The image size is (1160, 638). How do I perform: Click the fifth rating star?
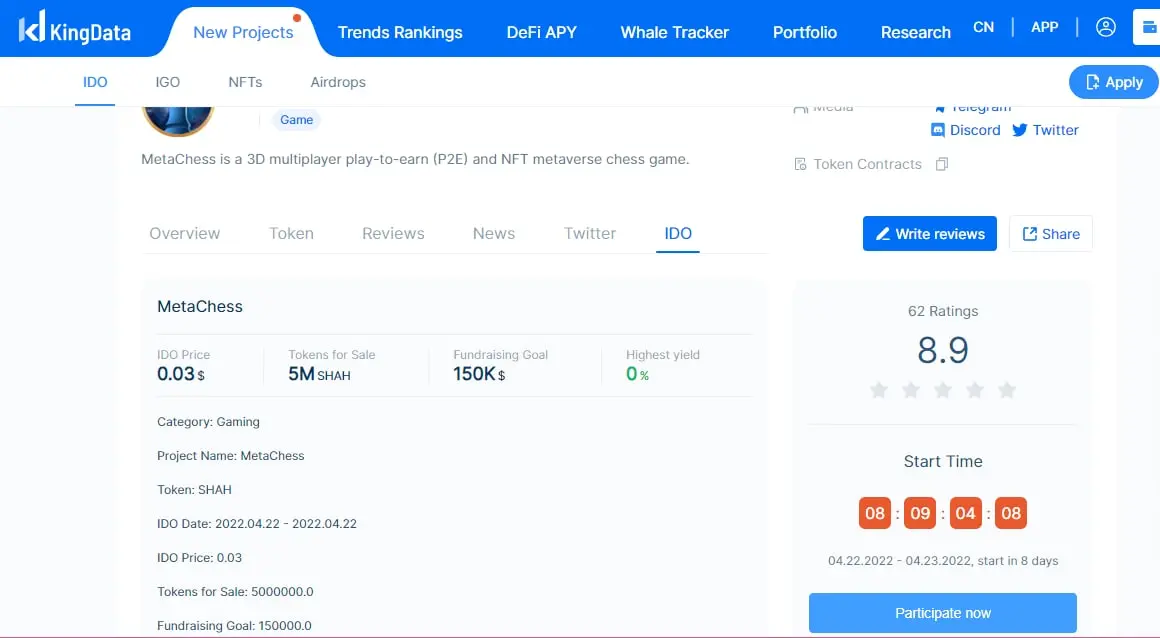click(x=1007, y=389)
